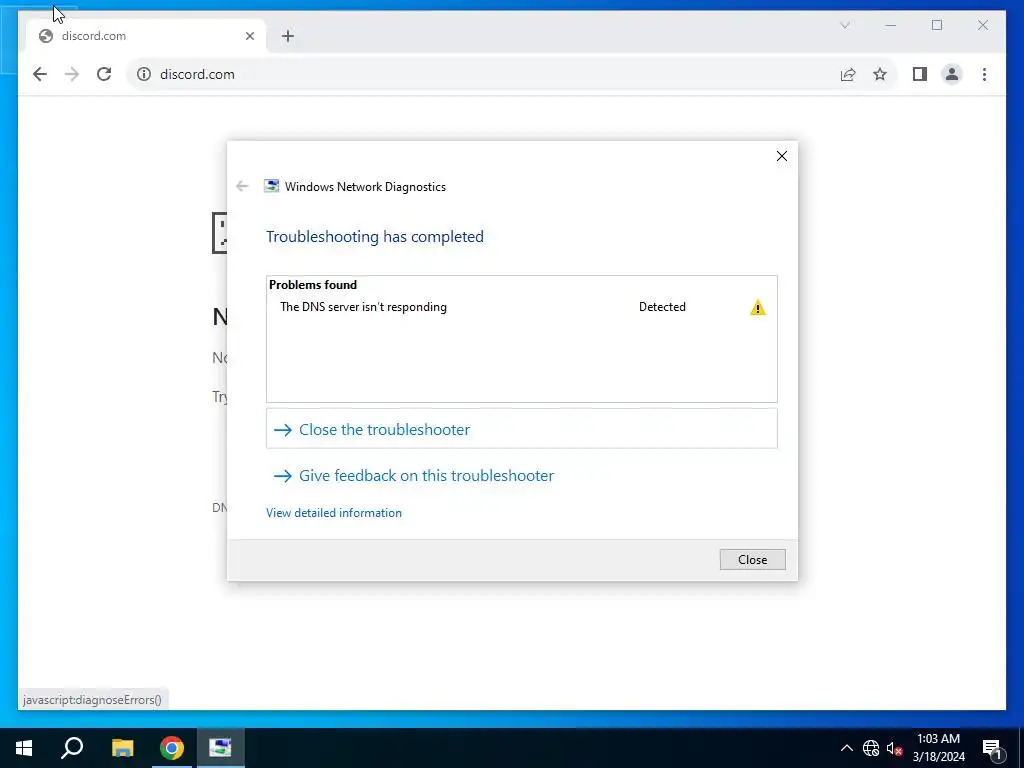The width and height of the screenshot is (1024, 768).
Task: Bookmark this tab with star icon
Action: click(x=880, y=74)
